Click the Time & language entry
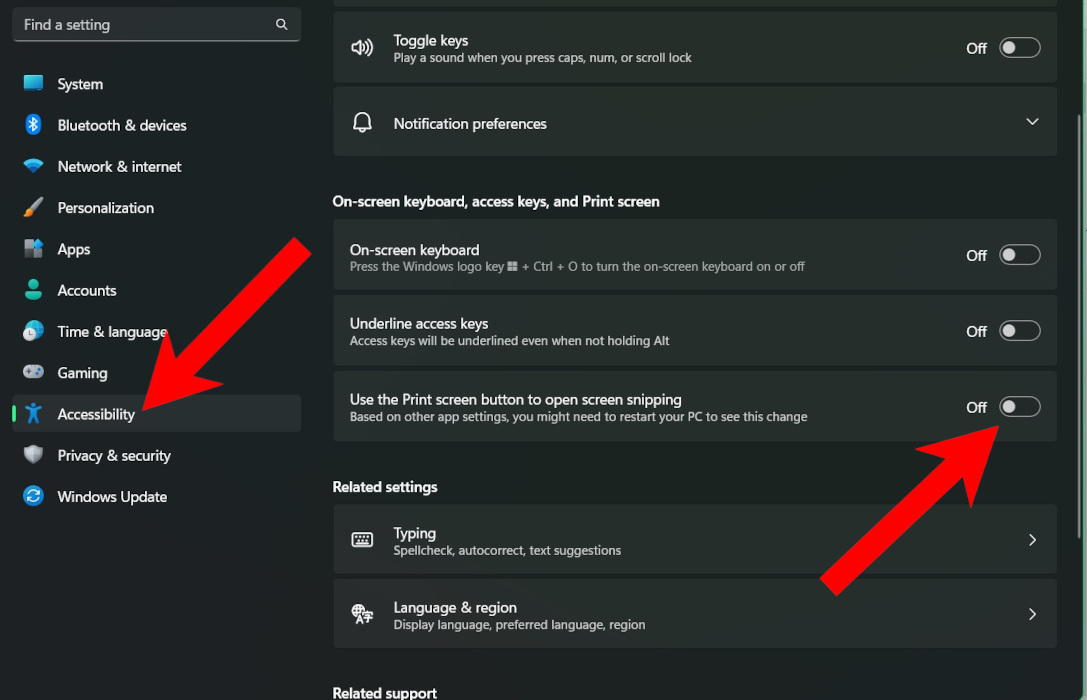Image resolution: width=1087 pixels, height=700 pixels. click(113, 331)
